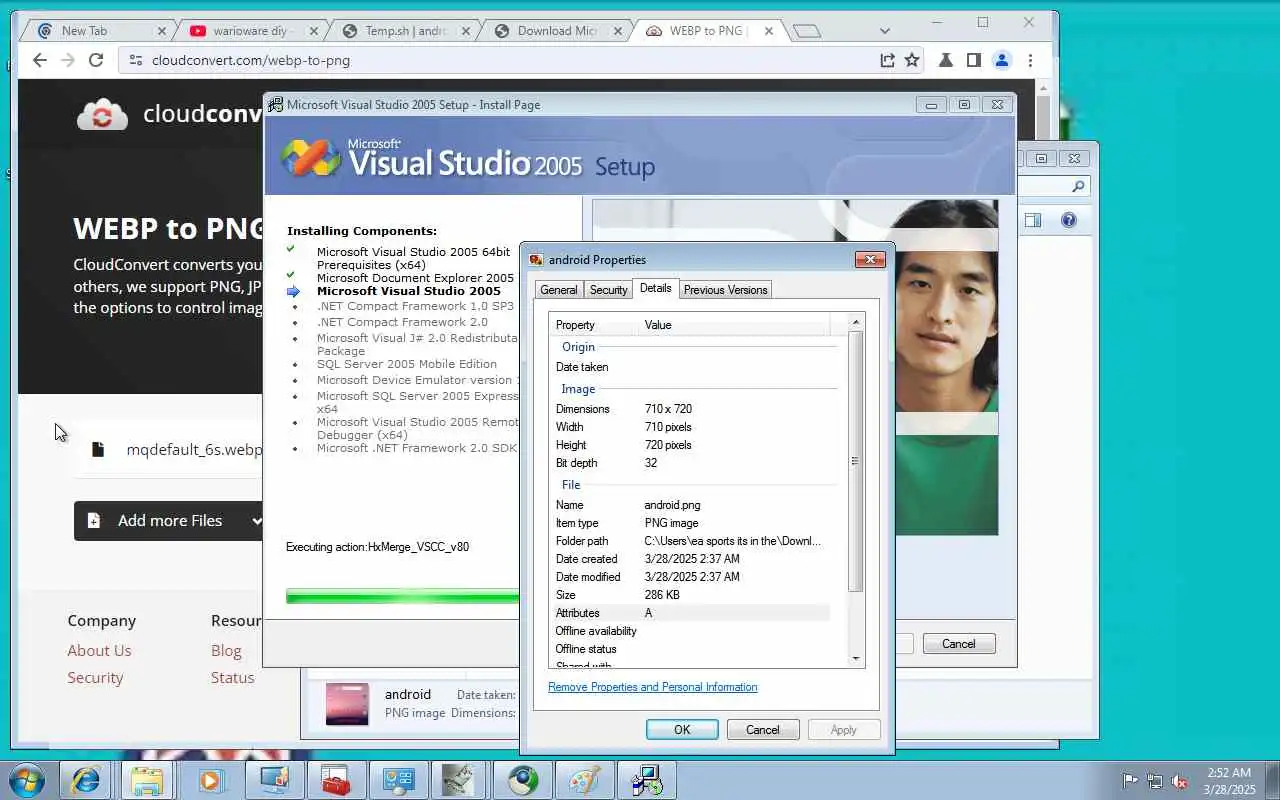
Task: Click Cancel in android Properties dialog
Action: [762, 730]
